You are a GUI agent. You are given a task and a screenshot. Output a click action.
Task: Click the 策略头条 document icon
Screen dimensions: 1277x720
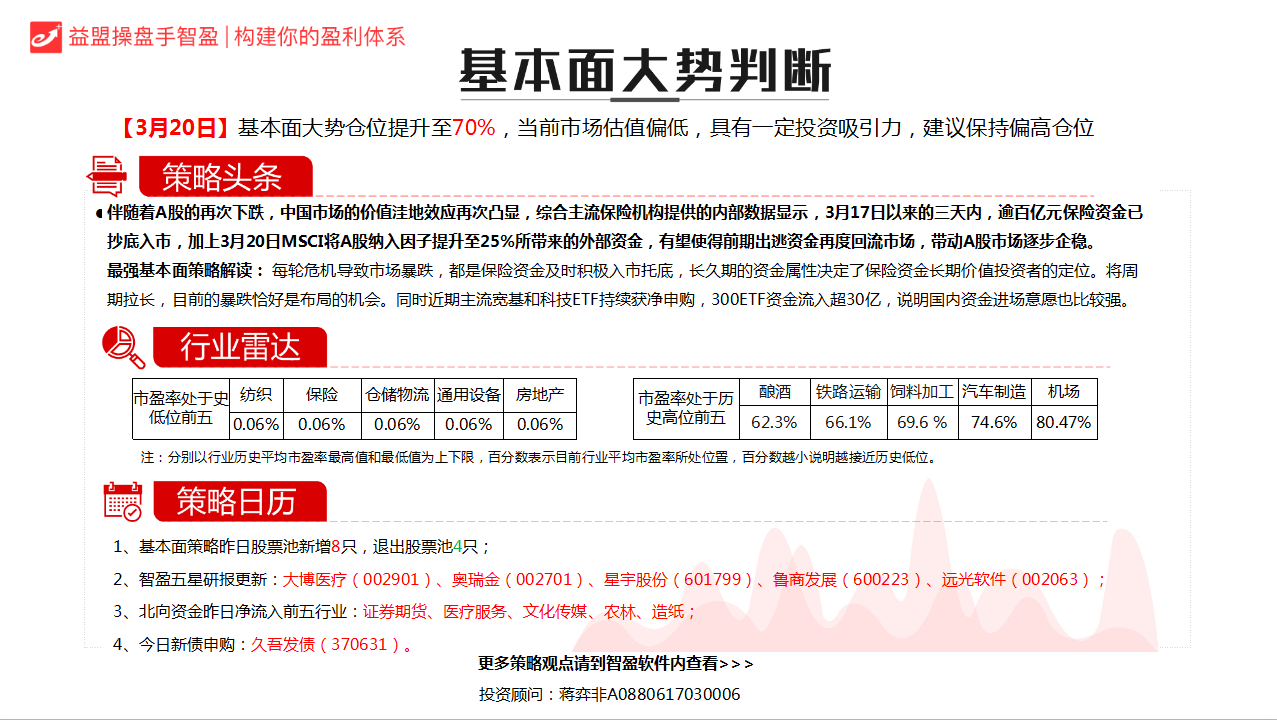tap(107, 176)
